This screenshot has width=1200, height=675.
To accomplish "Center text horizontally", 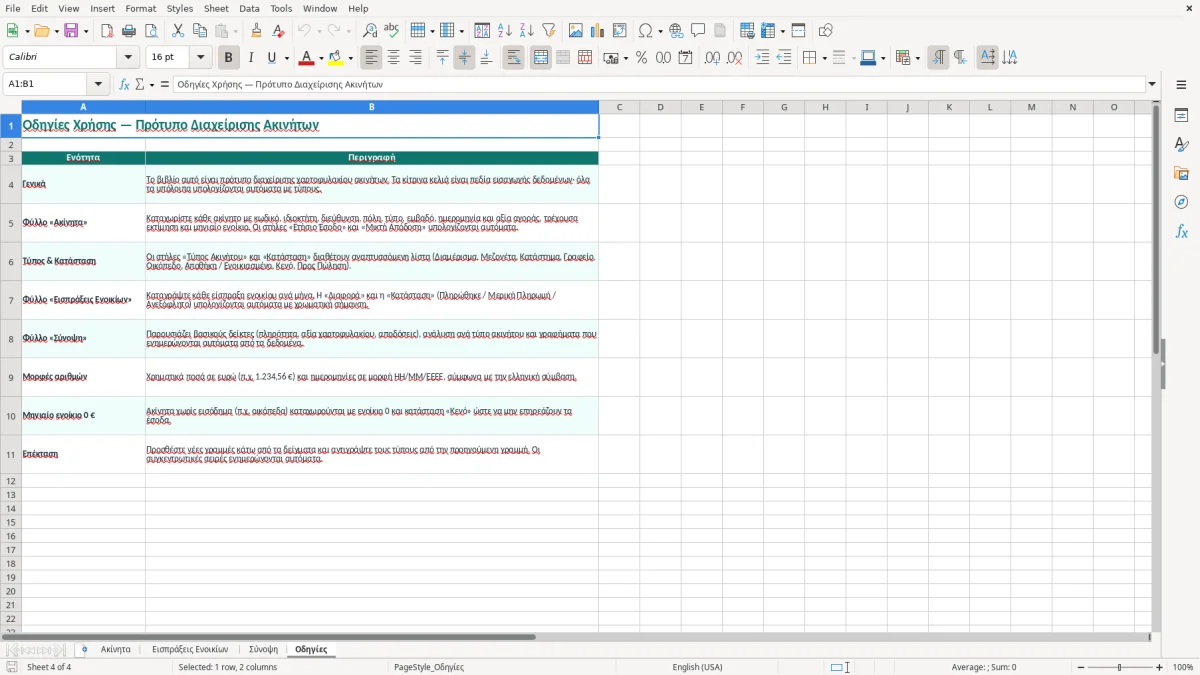I will [x=394, y=58].
